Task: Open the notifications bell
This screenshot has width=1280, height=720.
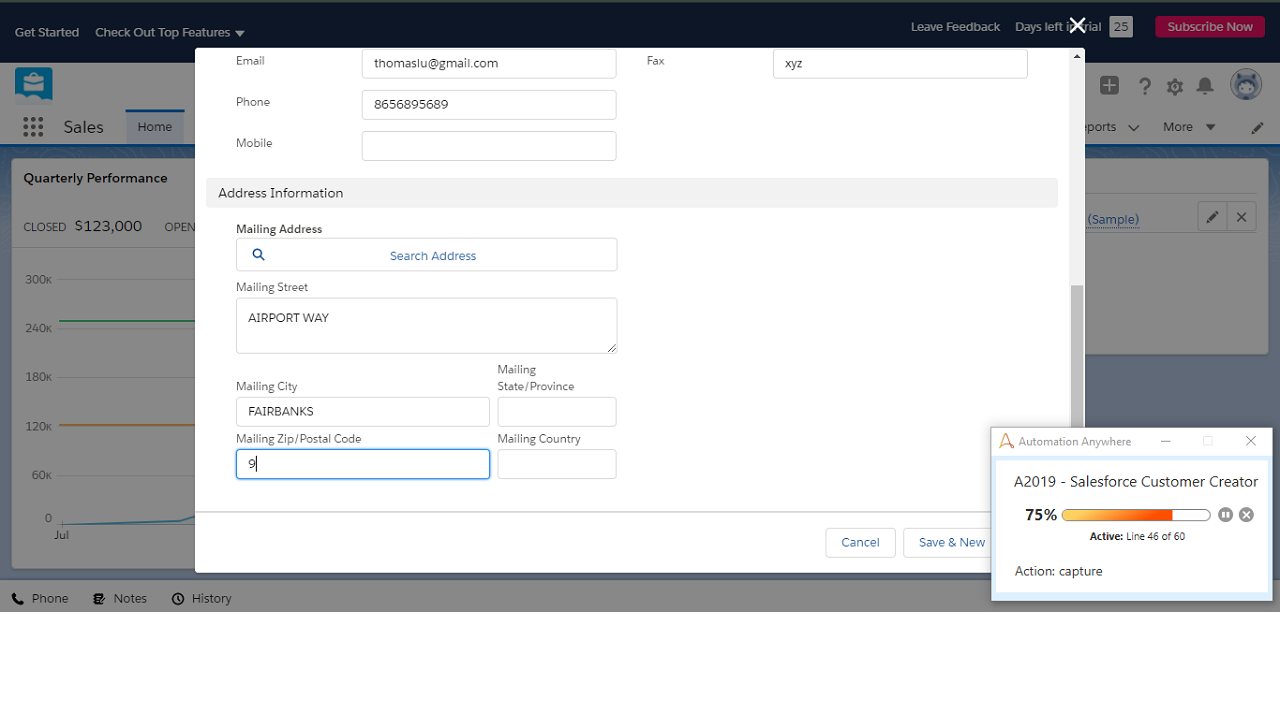Action: point(1205,86)
